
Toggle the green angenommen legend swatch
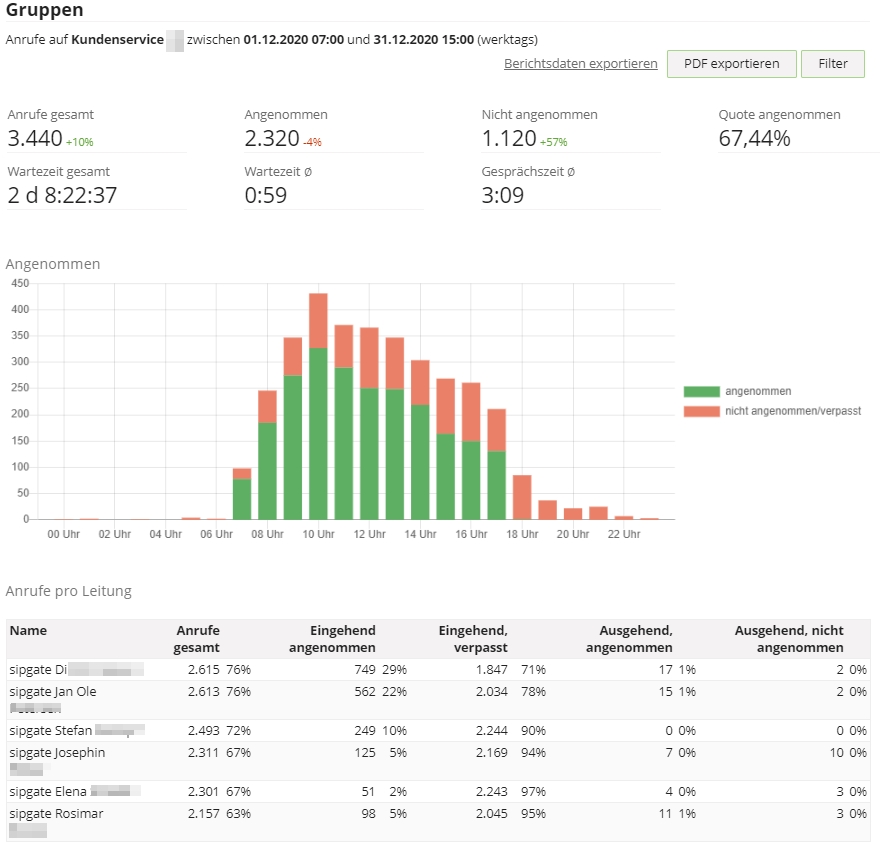[702, 392]
